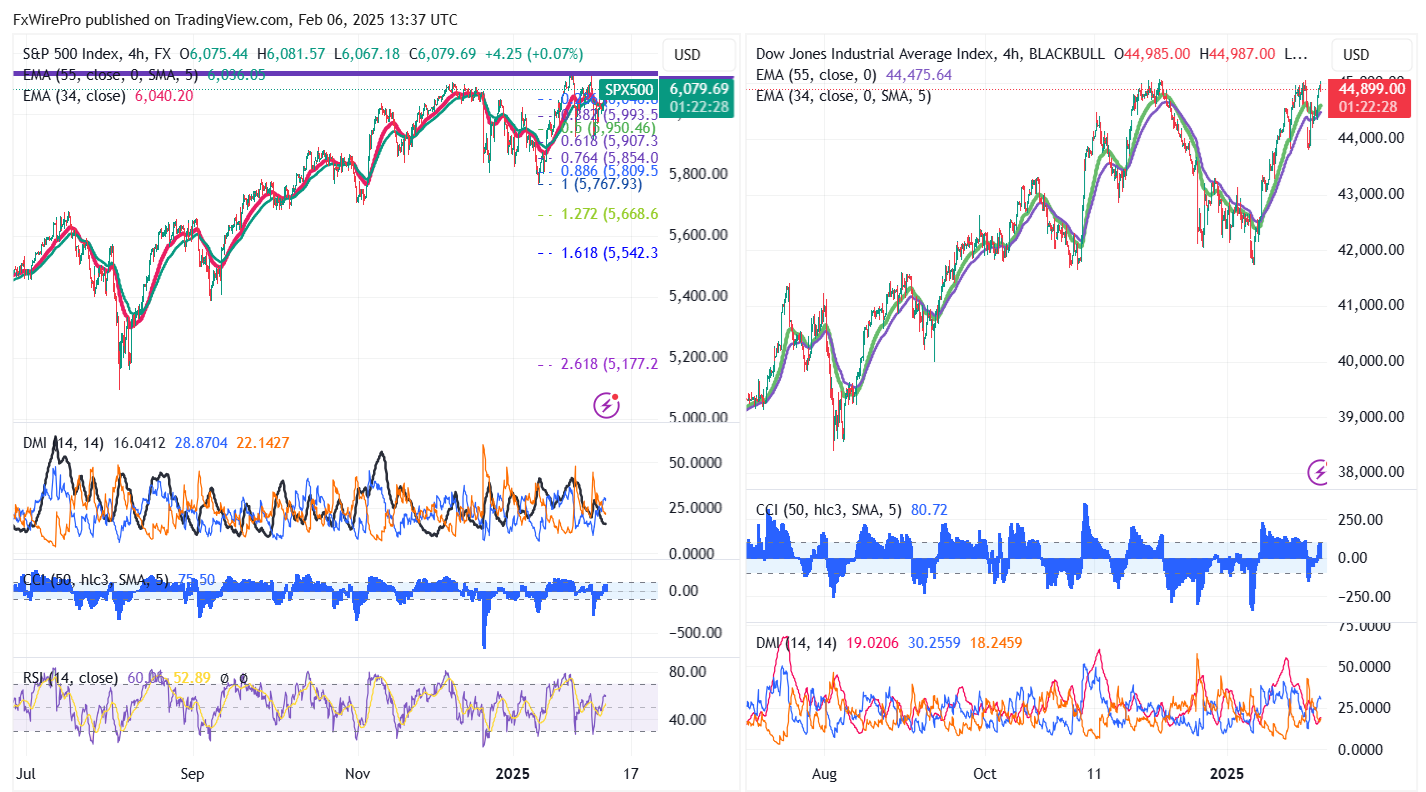Click the 80.00 RSI axis label
Screen dimensions: 1426x792
(x=688, y=671)
